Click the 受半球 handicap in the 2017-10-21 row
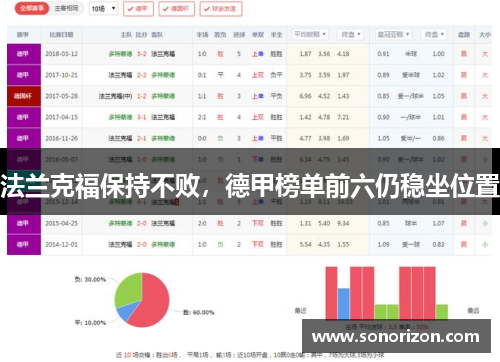The width and height of the screenshot is (500, 362). click(x=411, y=75)
